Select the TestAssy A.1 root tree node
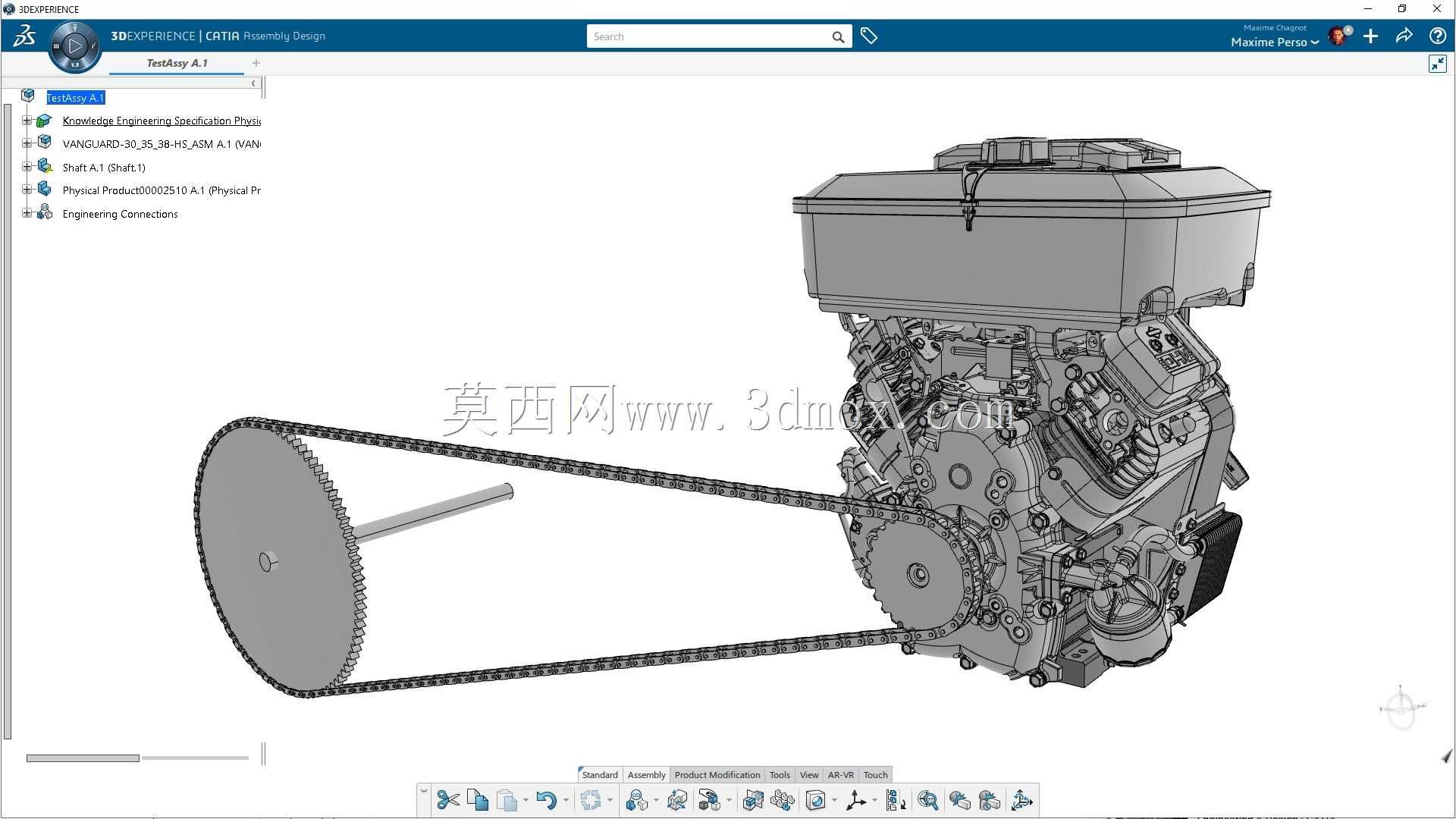This screenshot has height=819, width=1456. [x=76, y=98]
